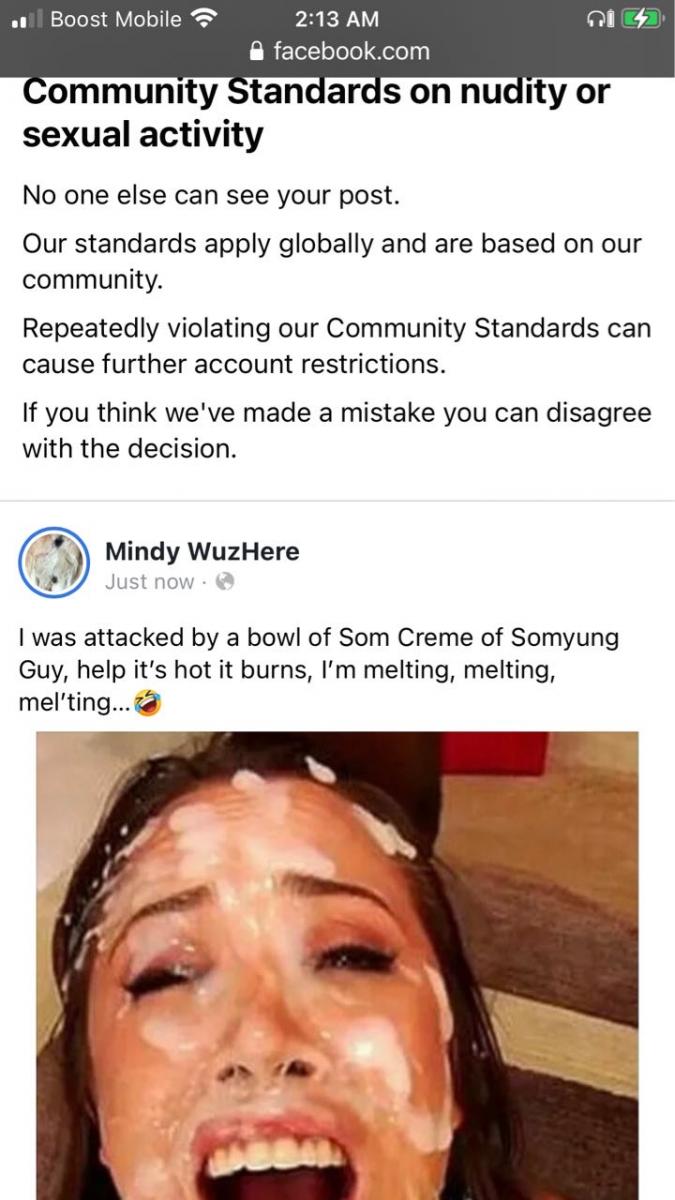Tap the 2:13 AM clock
675x1200 pixels.
coord(337,19)
